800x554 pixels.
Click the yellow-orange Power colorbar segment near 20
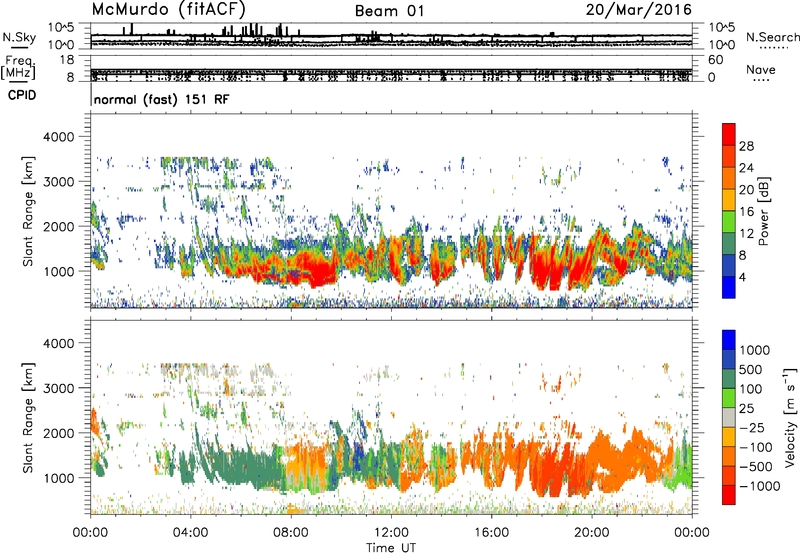[729, 200]
